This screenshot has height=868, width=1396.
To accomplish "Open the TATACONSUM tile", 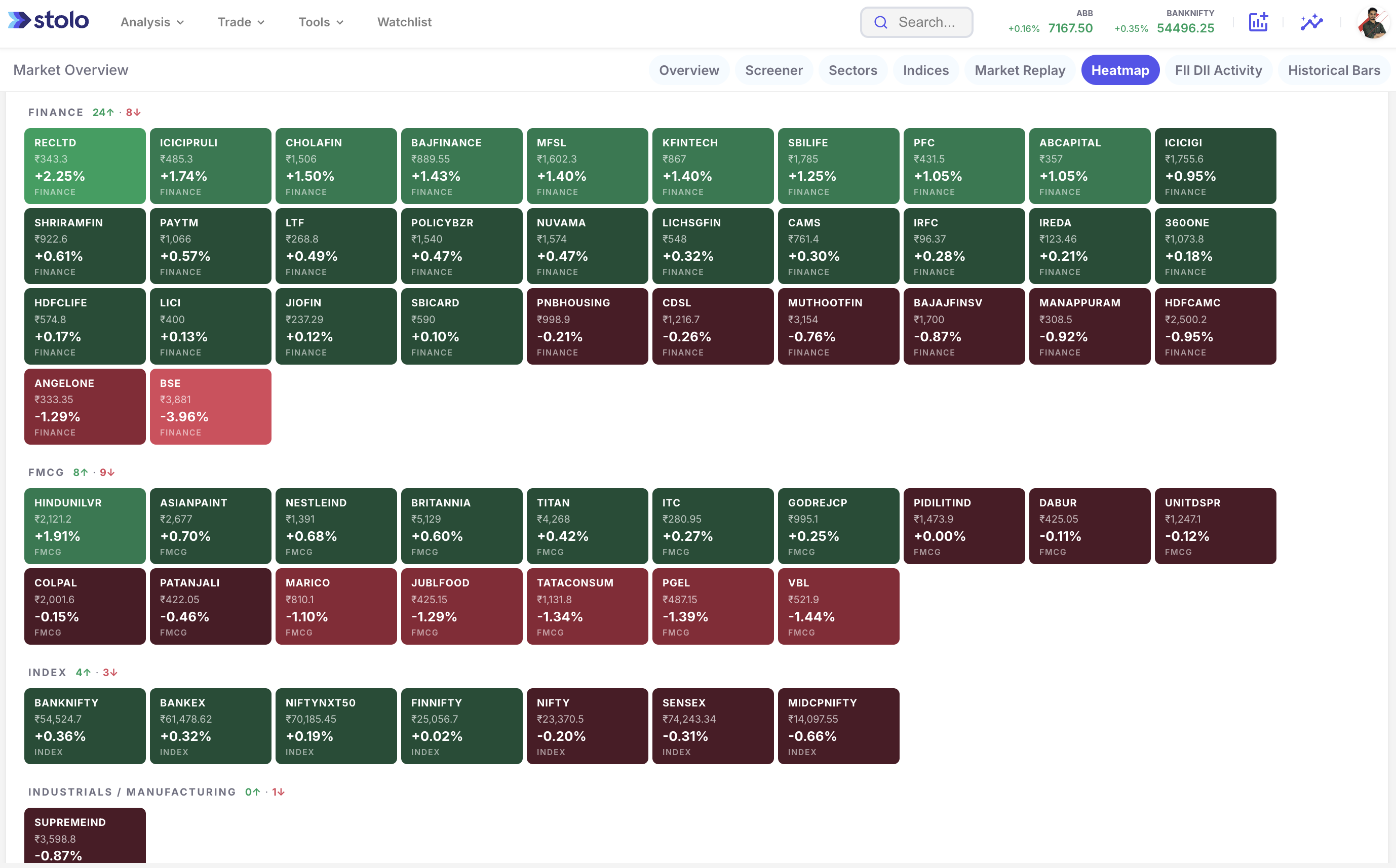I will 587,606.
